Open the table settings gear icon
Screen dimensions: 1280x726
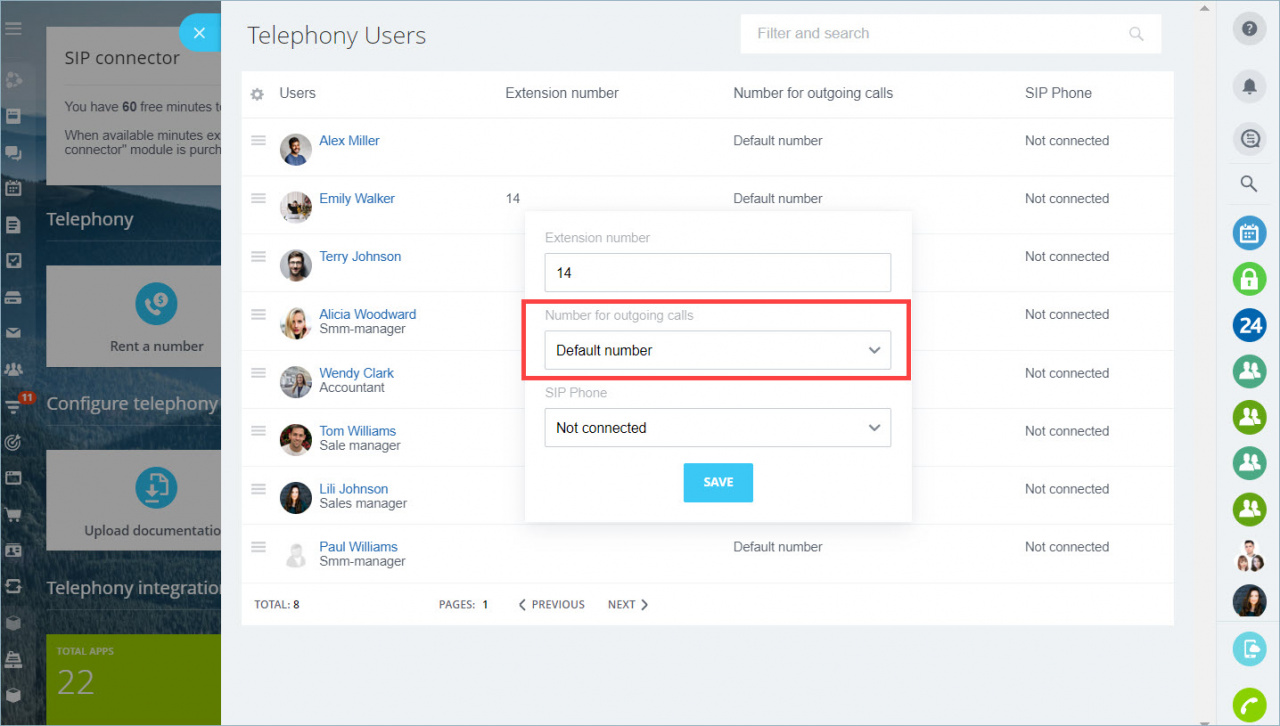[257, 94]
